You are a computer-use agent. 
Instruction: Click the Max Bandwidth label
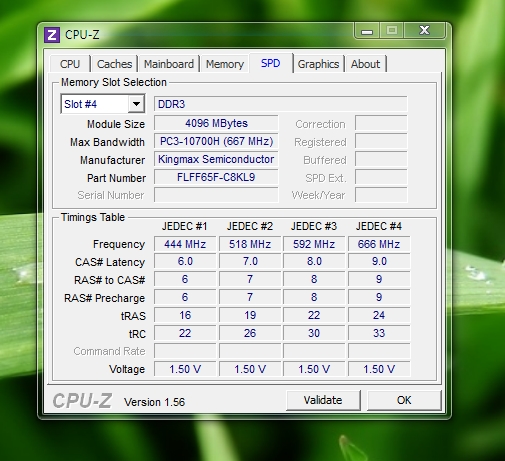pos(107,142)
